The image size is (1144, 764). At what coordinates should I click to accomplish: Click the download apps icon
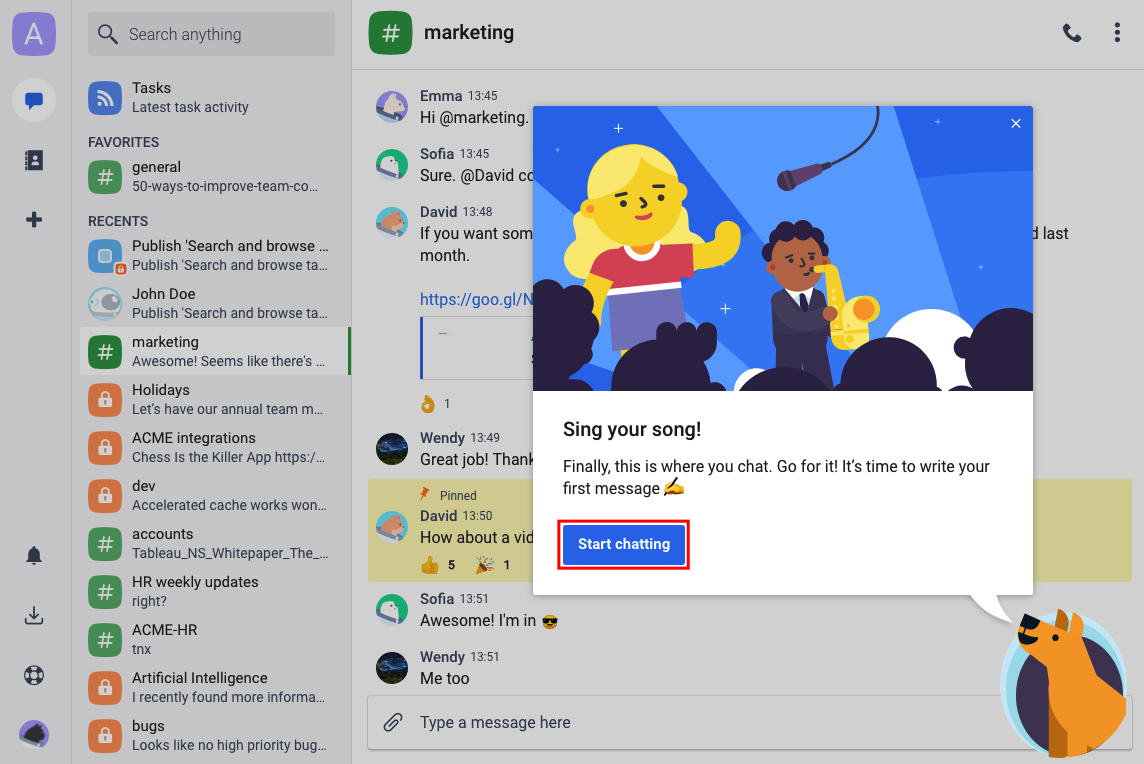(34, 616)
